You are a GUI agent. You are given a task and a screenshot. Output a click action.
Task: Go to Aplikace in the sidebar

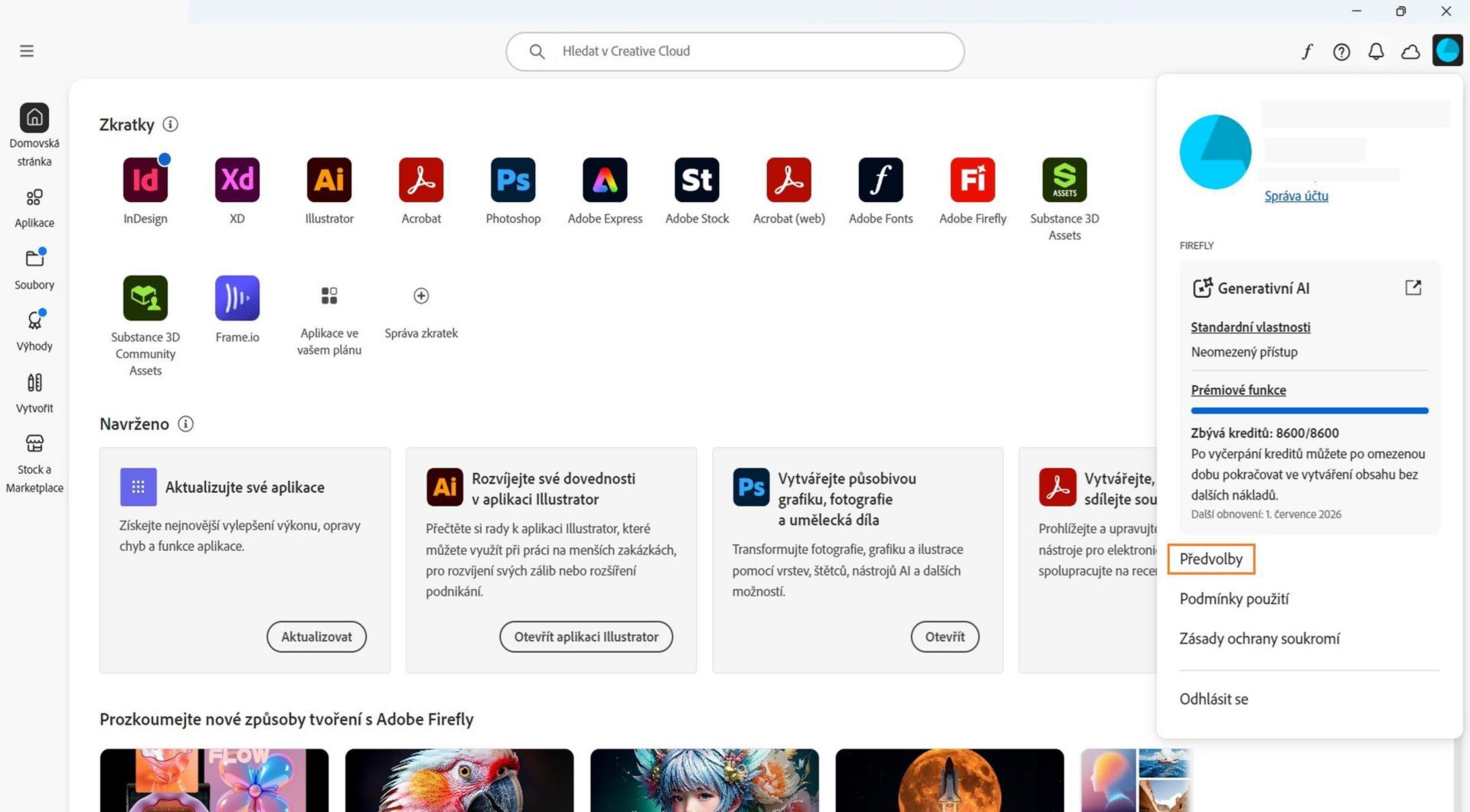[34, 209]
